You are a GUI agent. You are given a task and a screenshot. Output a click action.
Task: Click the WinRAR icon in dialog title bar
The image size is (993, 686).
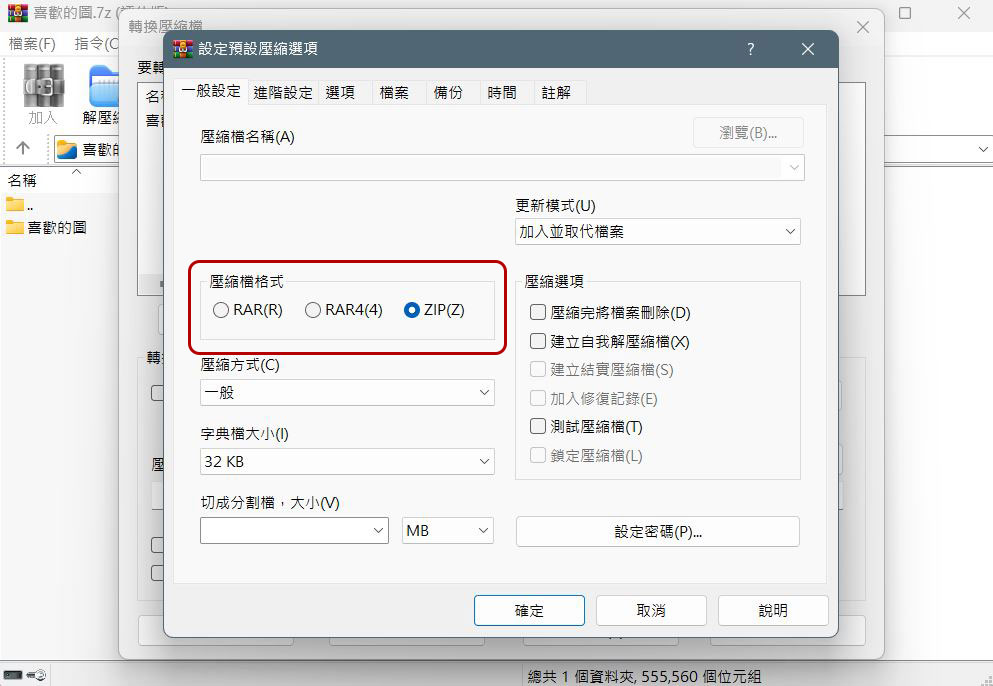click(183, 49)
